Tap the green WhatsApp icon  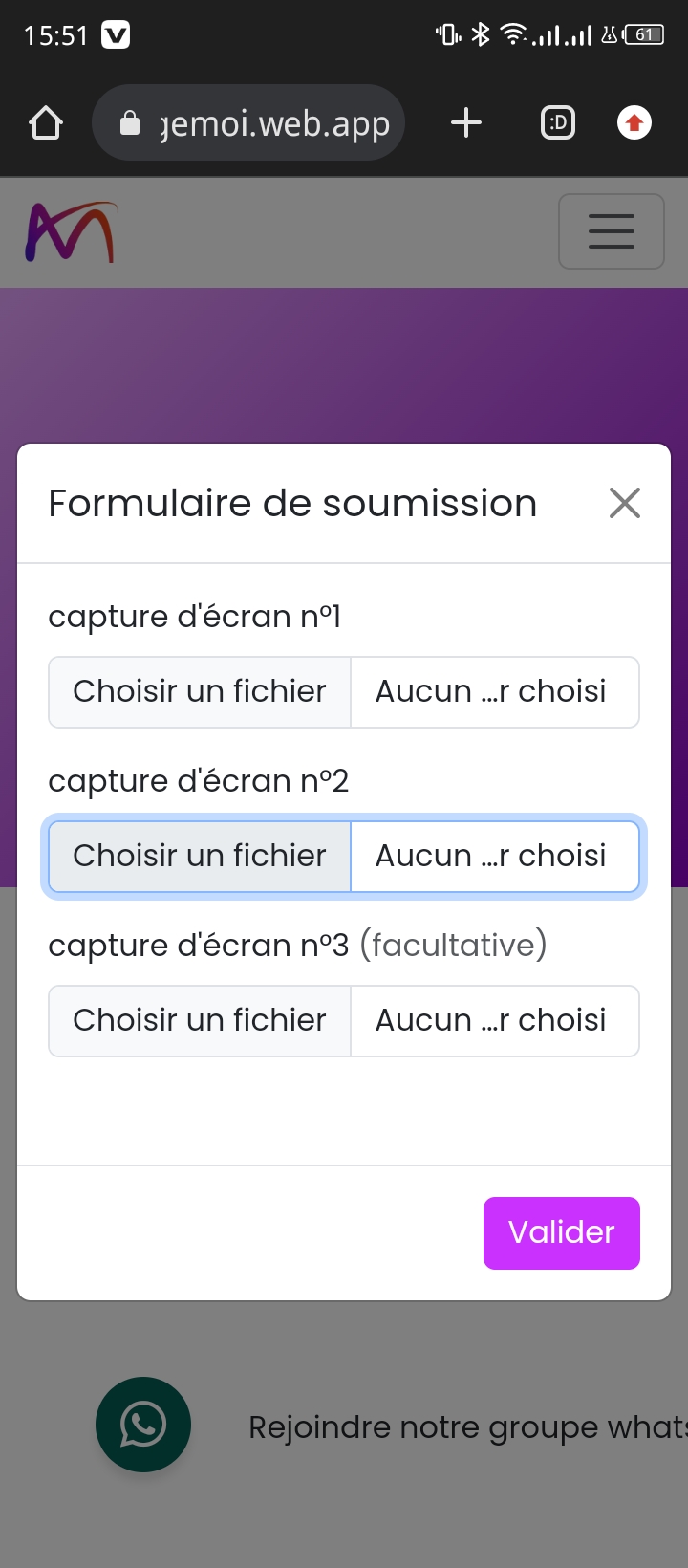point(143,1425)
